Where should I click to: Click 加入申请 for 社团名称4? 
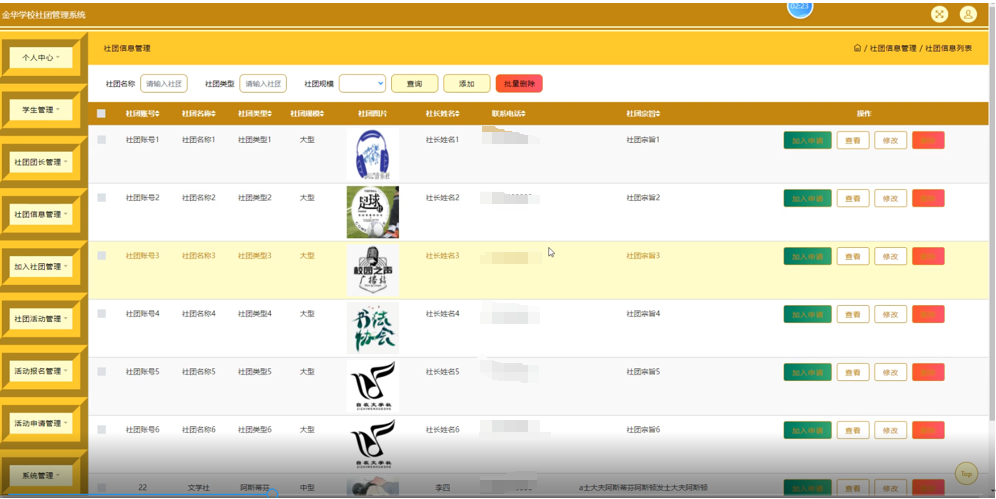[807, 314]
